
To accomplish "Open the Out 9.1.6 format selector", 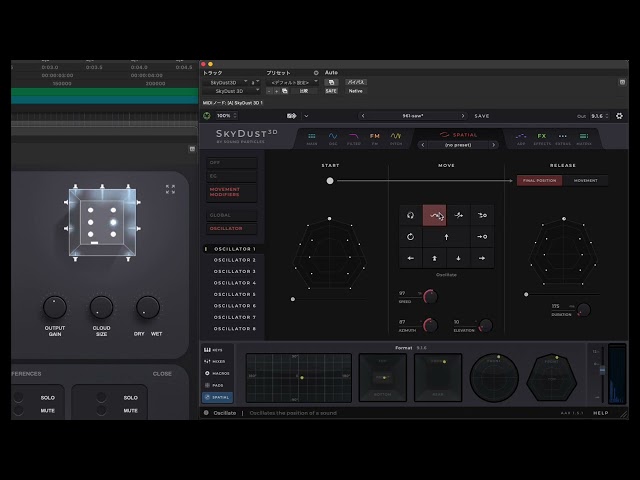I will click(x=600, y=116).
